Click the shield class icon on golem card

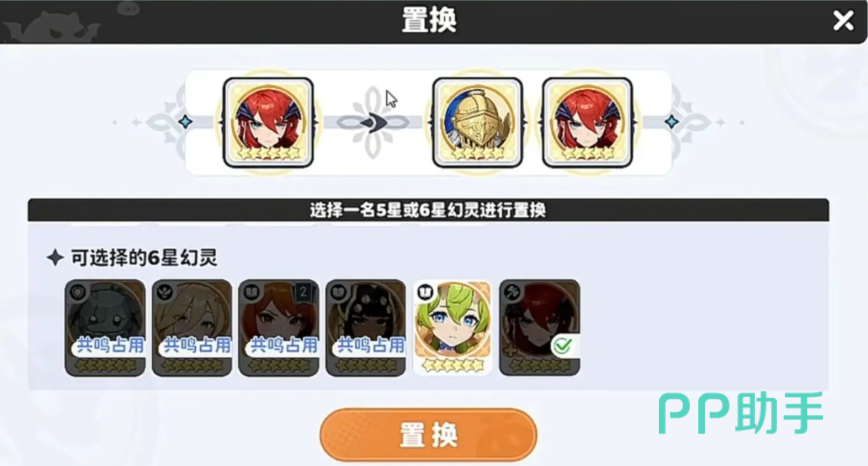78,292
